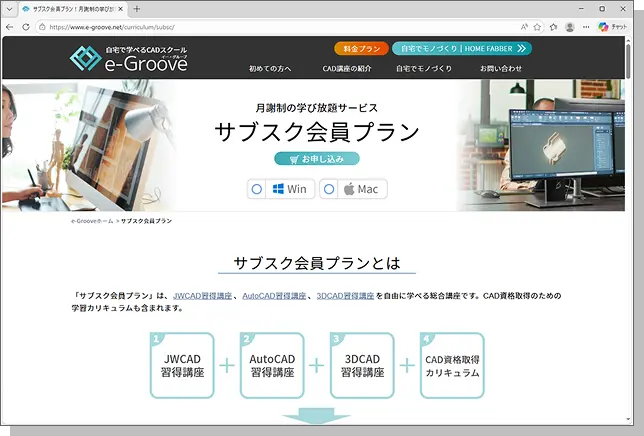Open the AutoCAD習得講座 text link
Viewport: 644px width, 436px height.
[274, 296]
